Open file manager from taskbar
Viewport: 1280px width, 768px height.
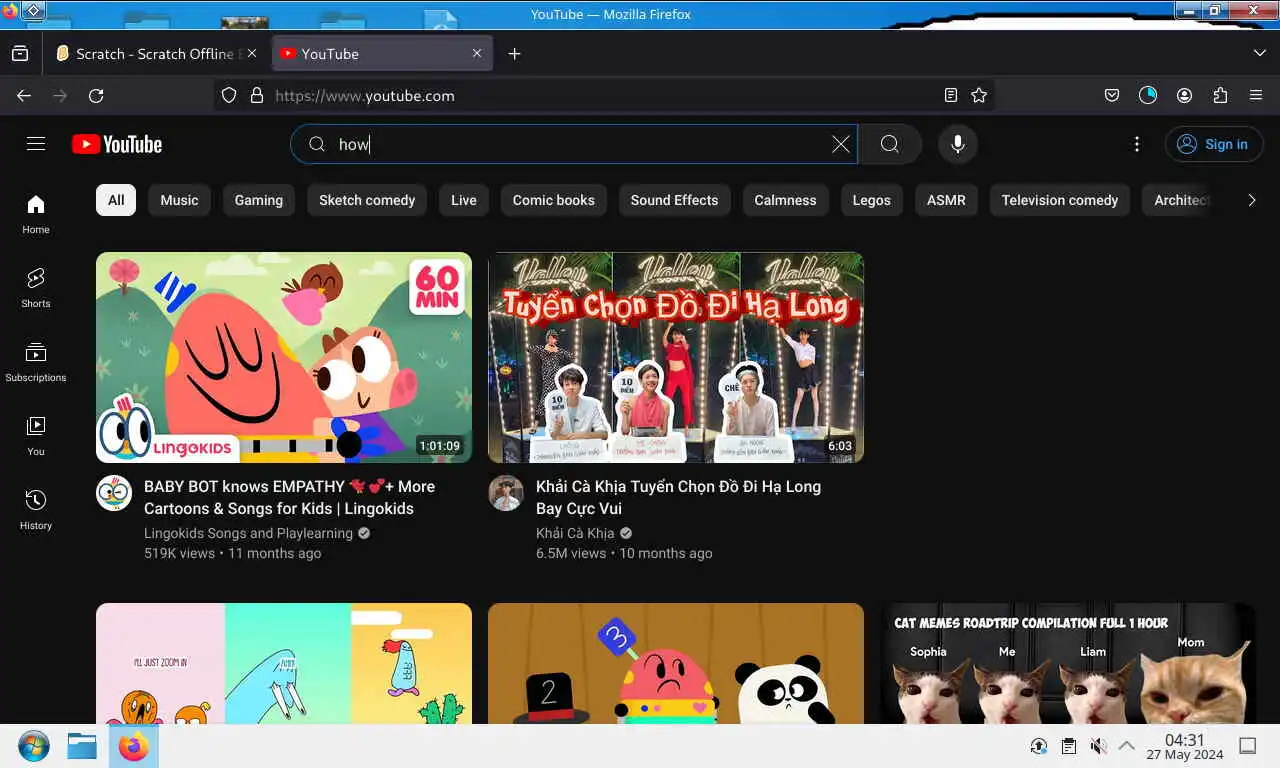pyautogui.click(x=82, y=746)
